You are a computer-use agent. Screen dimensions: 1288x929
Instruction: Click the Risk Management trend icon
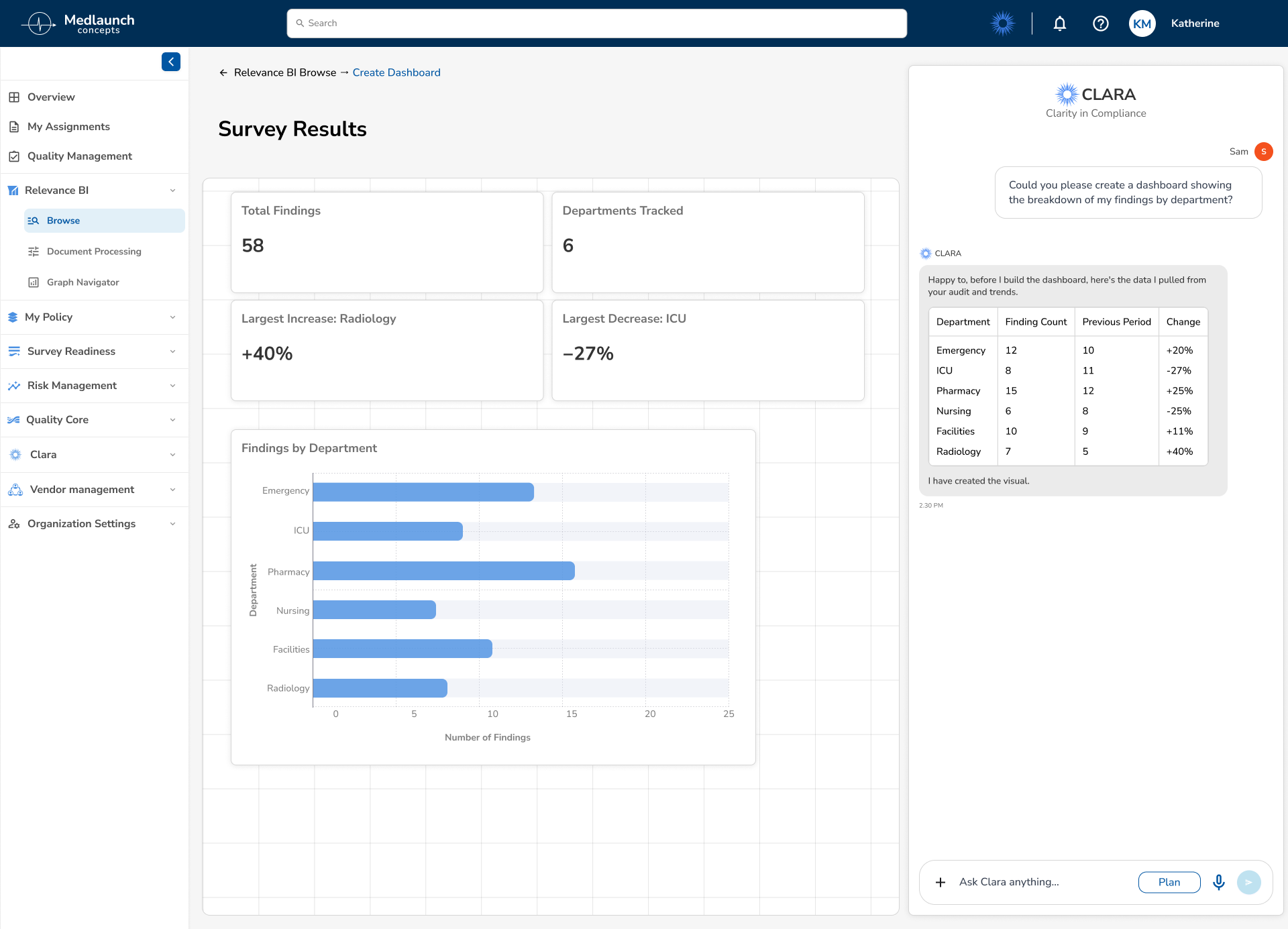[14, 386]
